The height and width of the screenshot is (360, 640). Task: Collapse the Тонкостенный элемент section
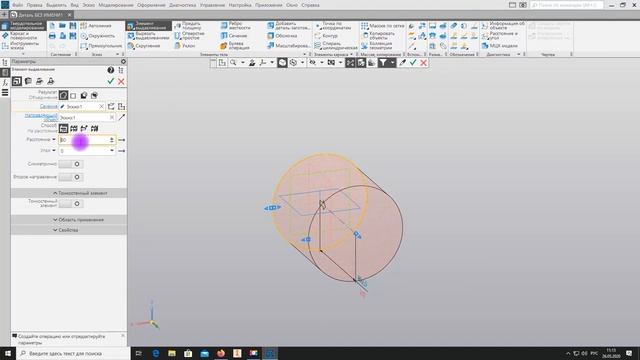(x=69, y=193)
